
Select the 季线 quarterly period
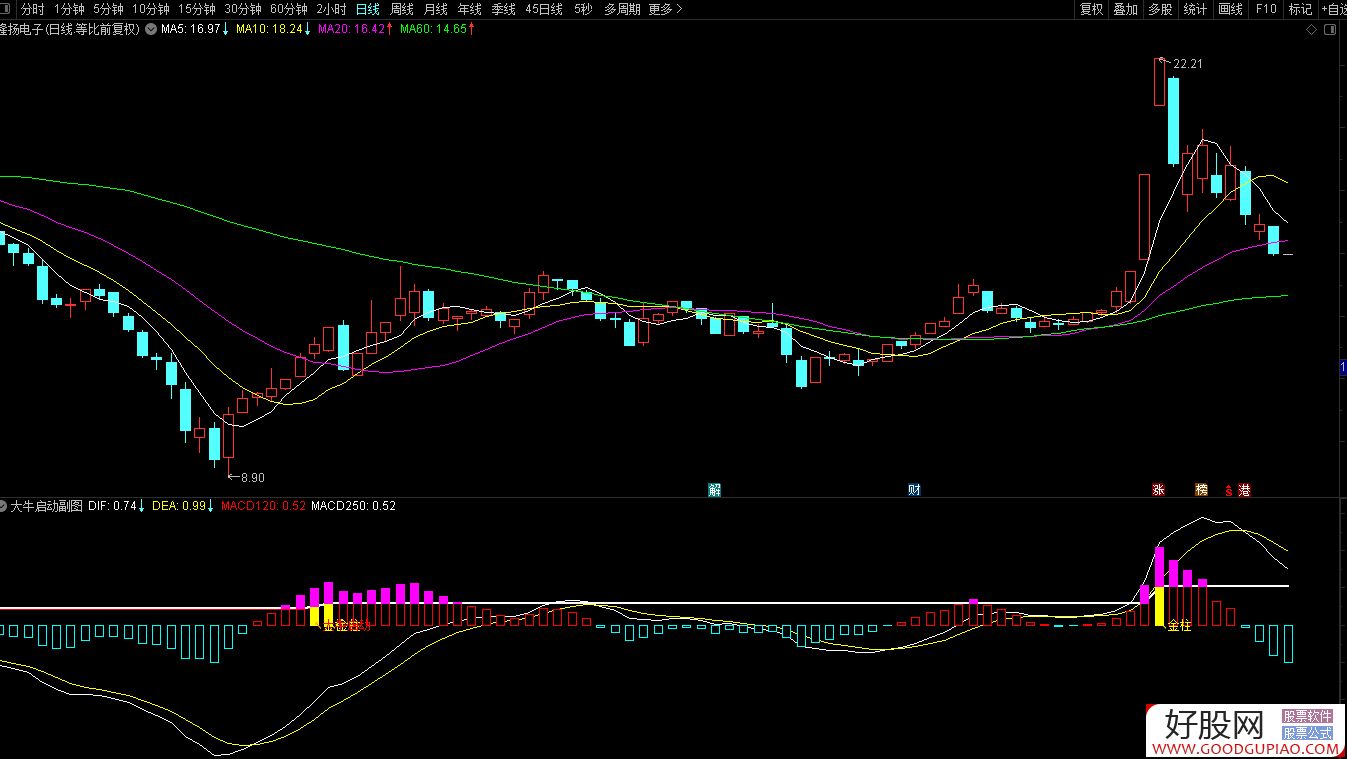(x=503, y=9)
